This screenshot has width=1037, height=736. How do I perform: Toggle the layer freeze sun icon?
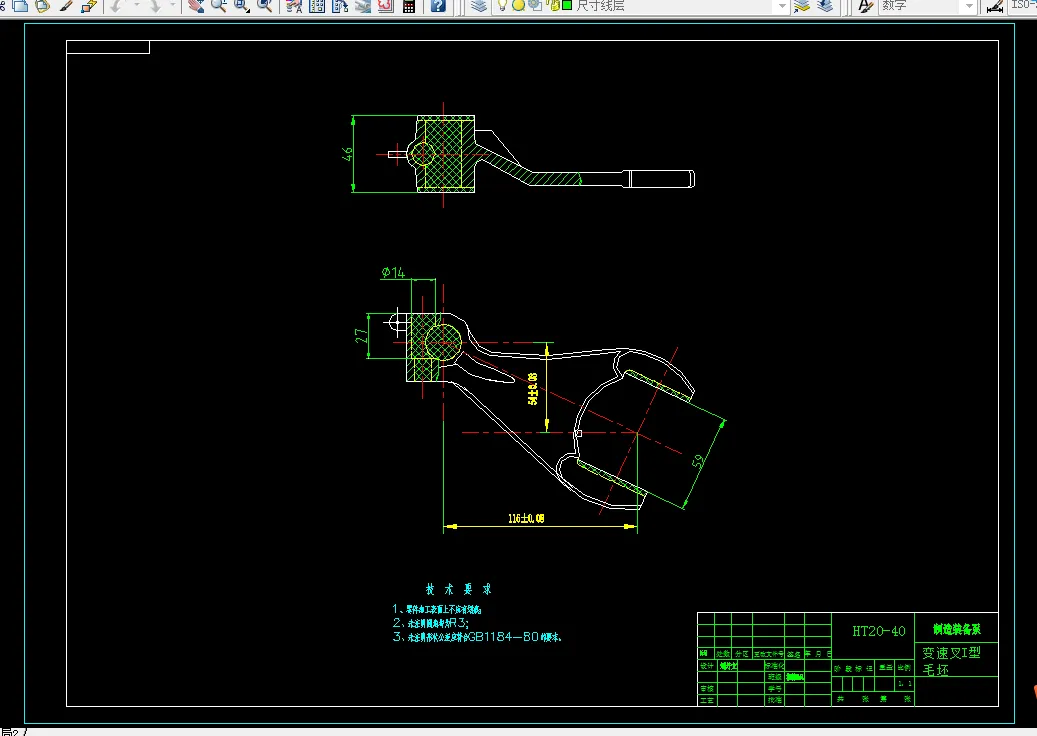(x=518, y=6)
